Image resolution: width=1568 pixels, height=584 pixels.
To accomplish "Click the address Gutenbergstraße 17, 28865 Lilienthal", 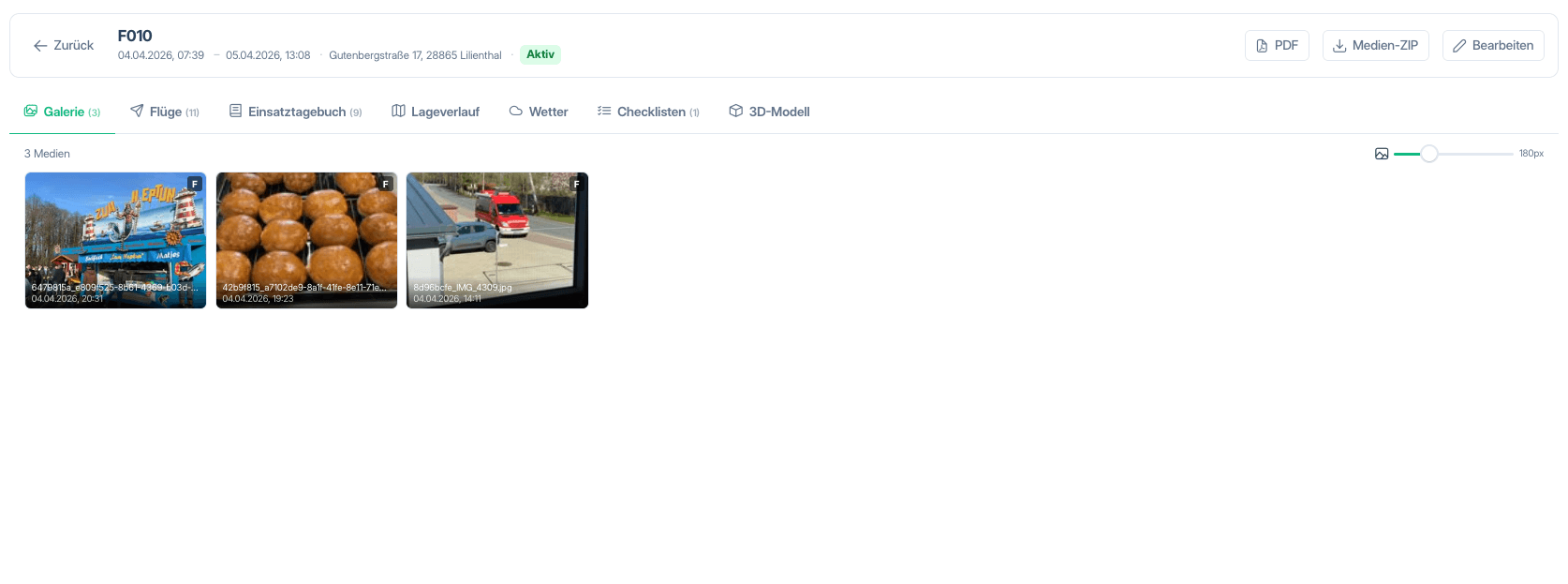I will pyautogui.click(x=415, y=55).
